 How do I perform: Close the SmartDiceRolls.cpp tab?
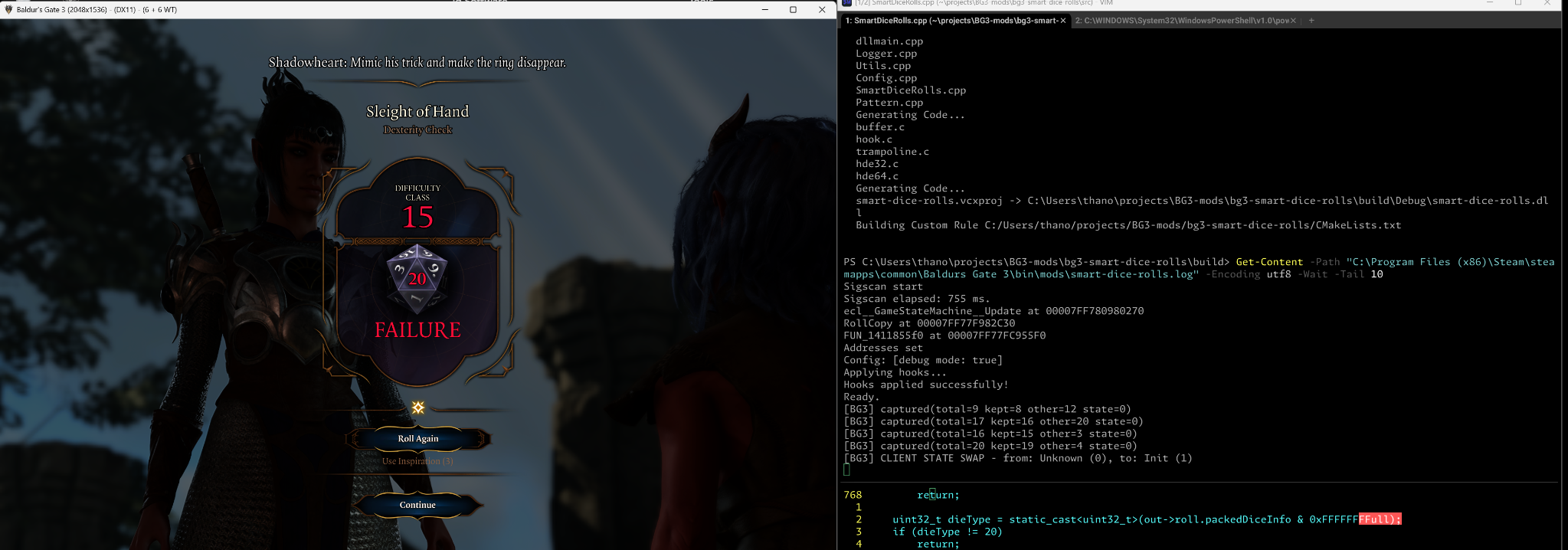click(1063, 21)
